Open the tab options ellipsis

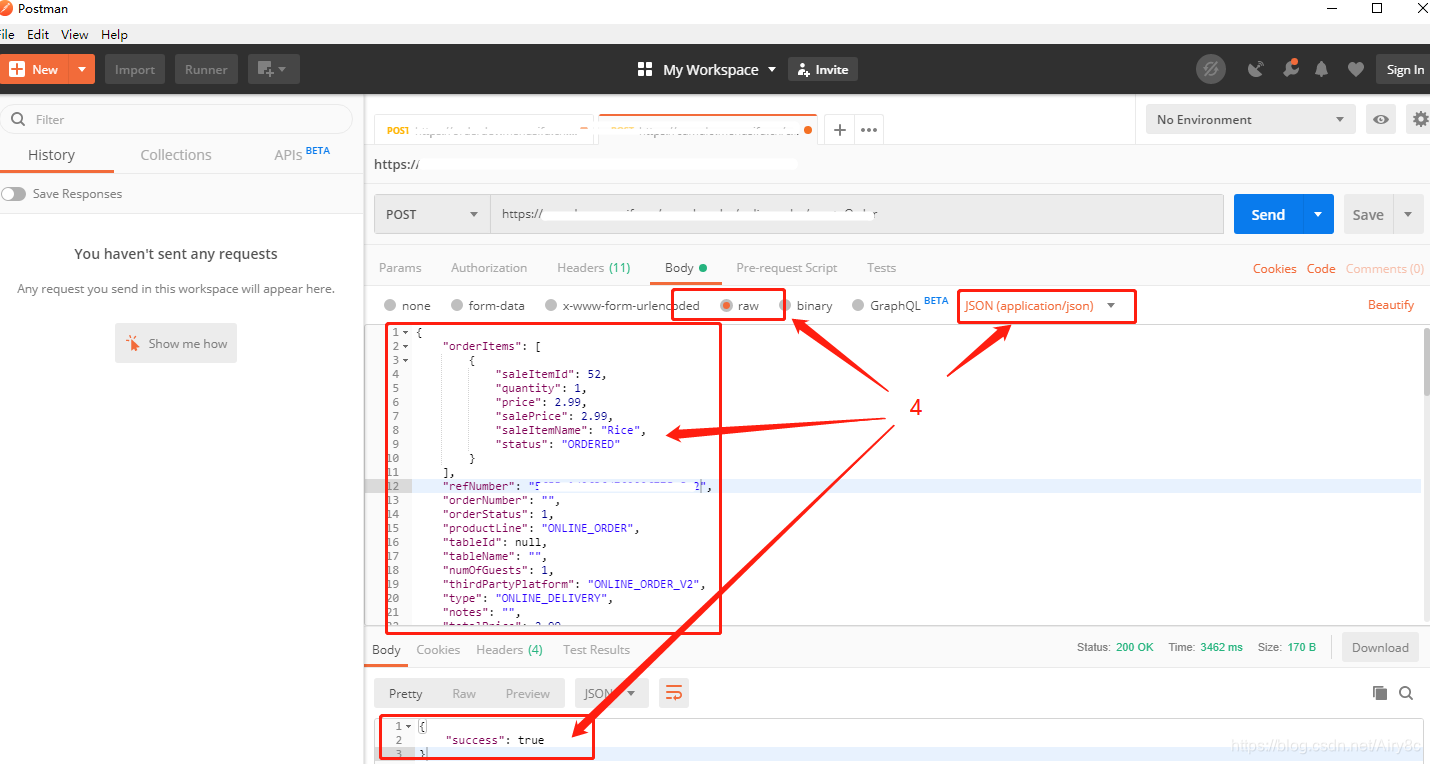869,130
